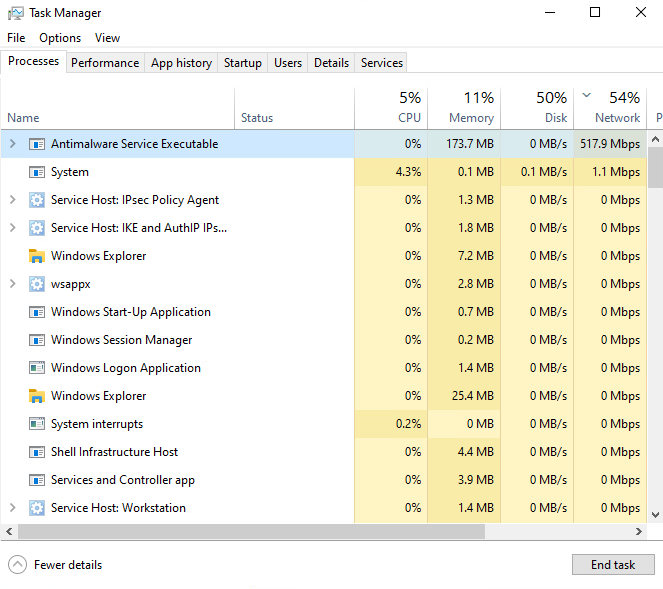Expand Service Host: IPsec Policy Agent
The height and width of the screenshot is (589, 663).
13,200
